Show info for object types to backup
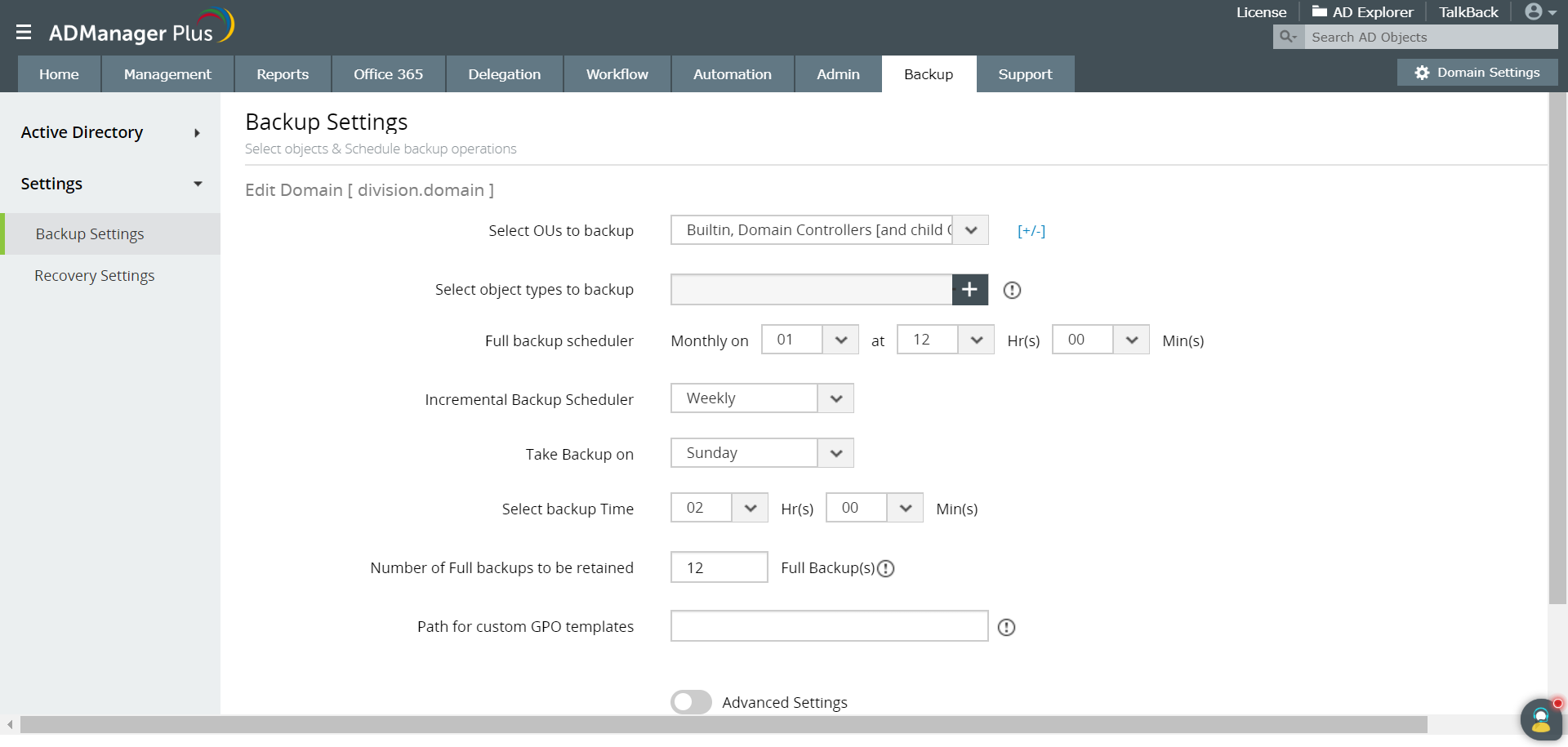The height and width of the screenshot is (747, 1568). [x=1012, y=290]
